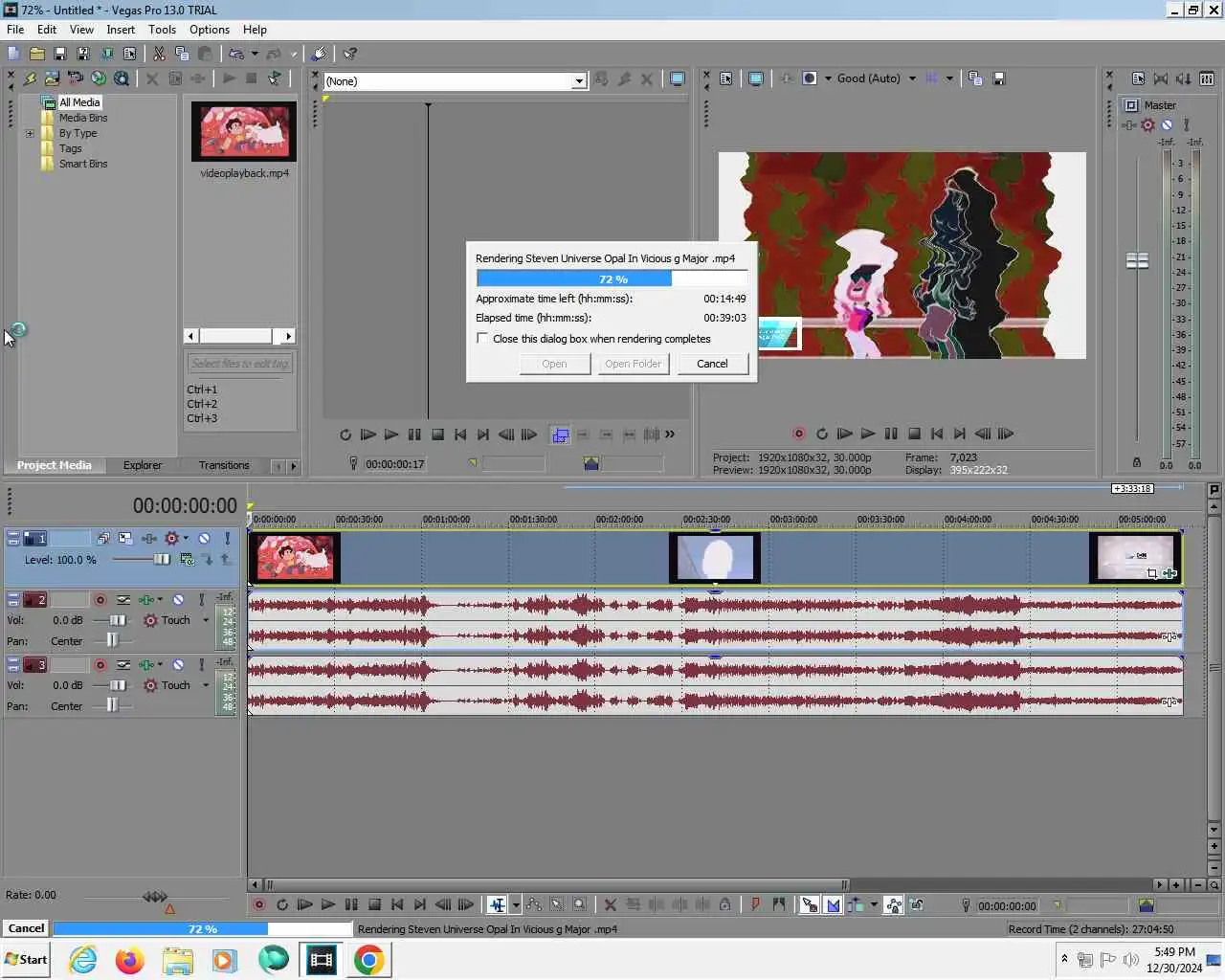Open Track FX dropdown arrow on audio track 2

point(160,600)
